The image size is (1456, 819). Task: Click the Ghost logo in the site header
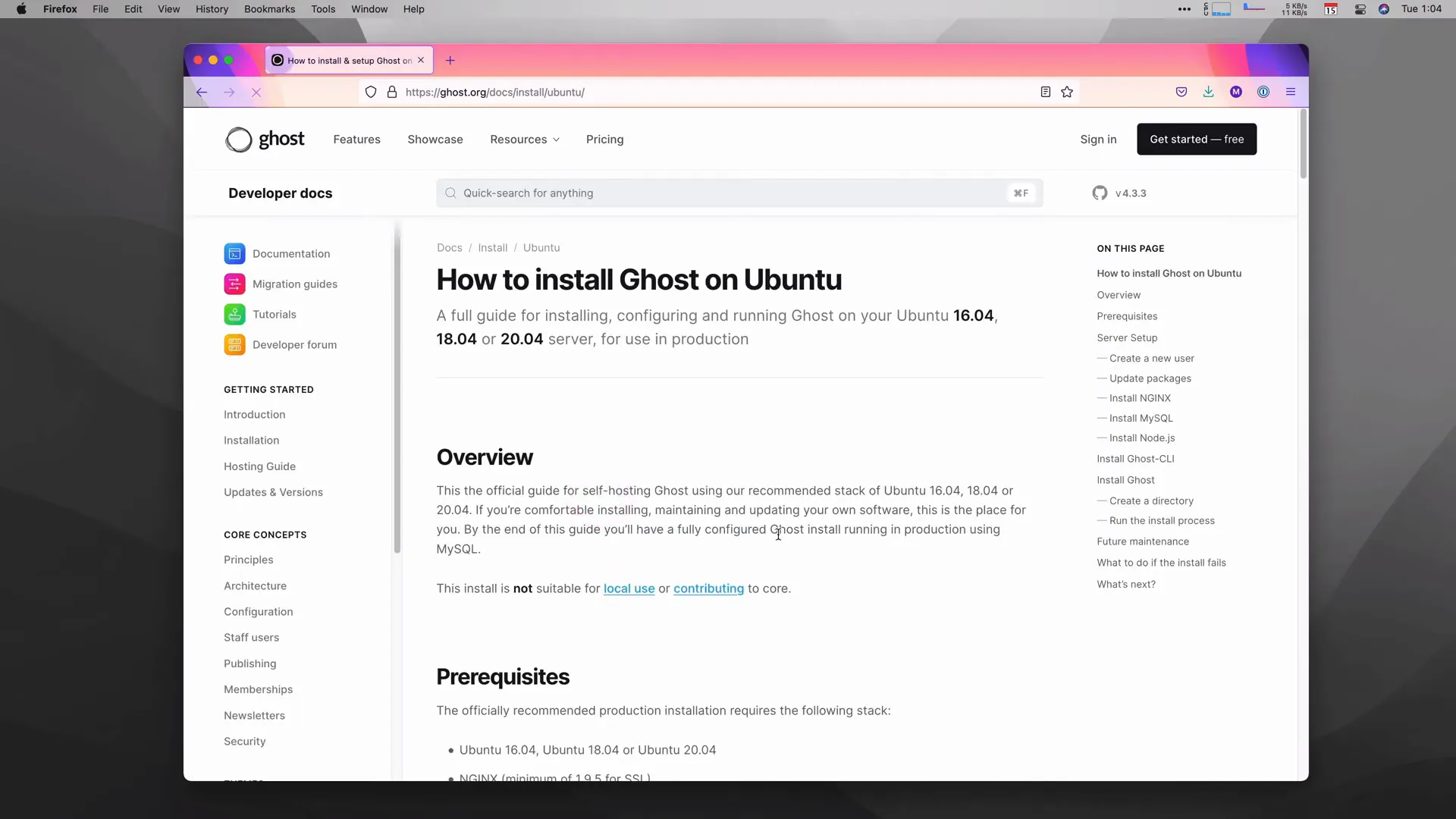[x=265, y=140]
